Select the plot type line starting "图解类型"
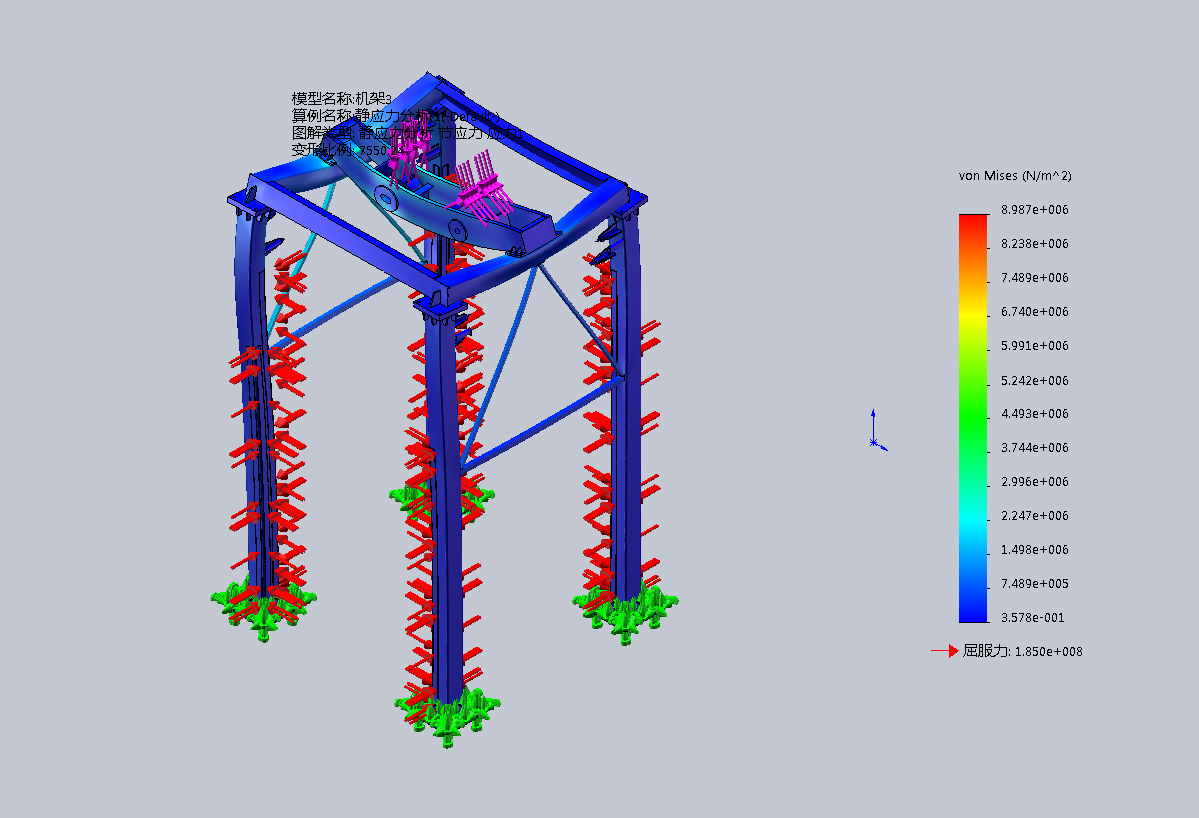1199x818 pixels. click(x=407, y=133)
